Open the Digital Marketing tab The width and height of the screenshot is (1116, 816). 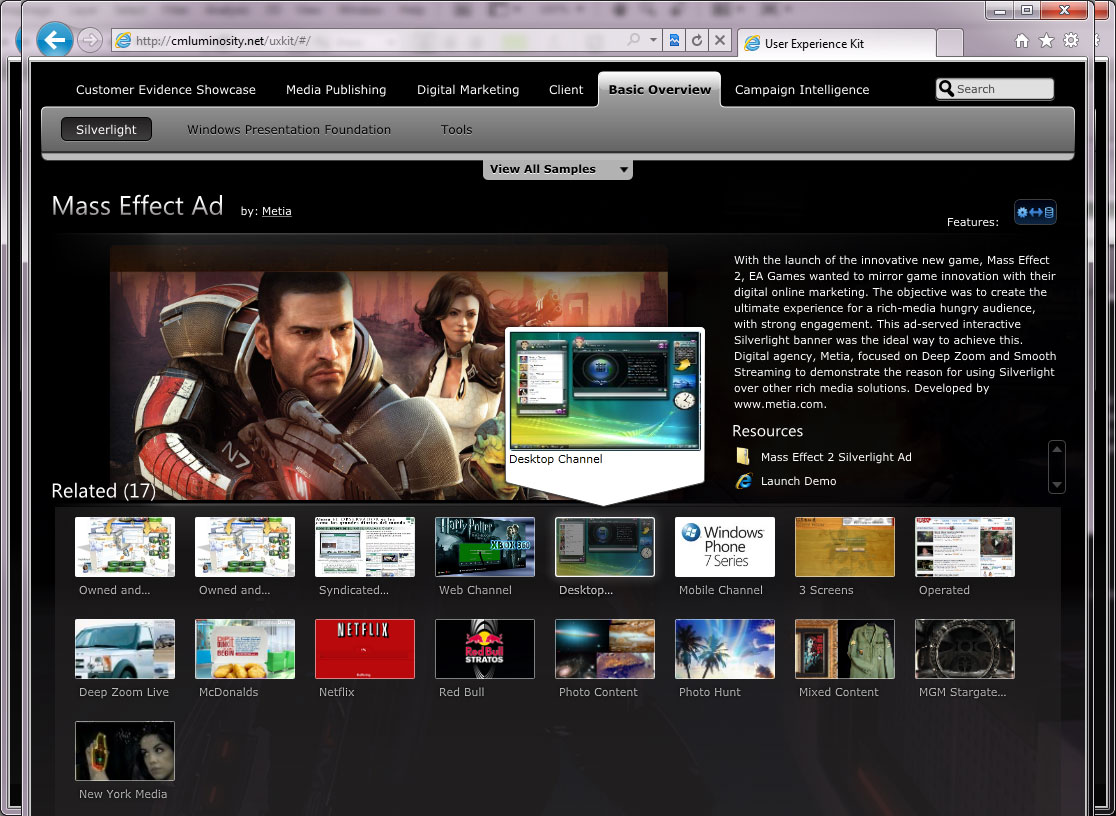(468, 90)
